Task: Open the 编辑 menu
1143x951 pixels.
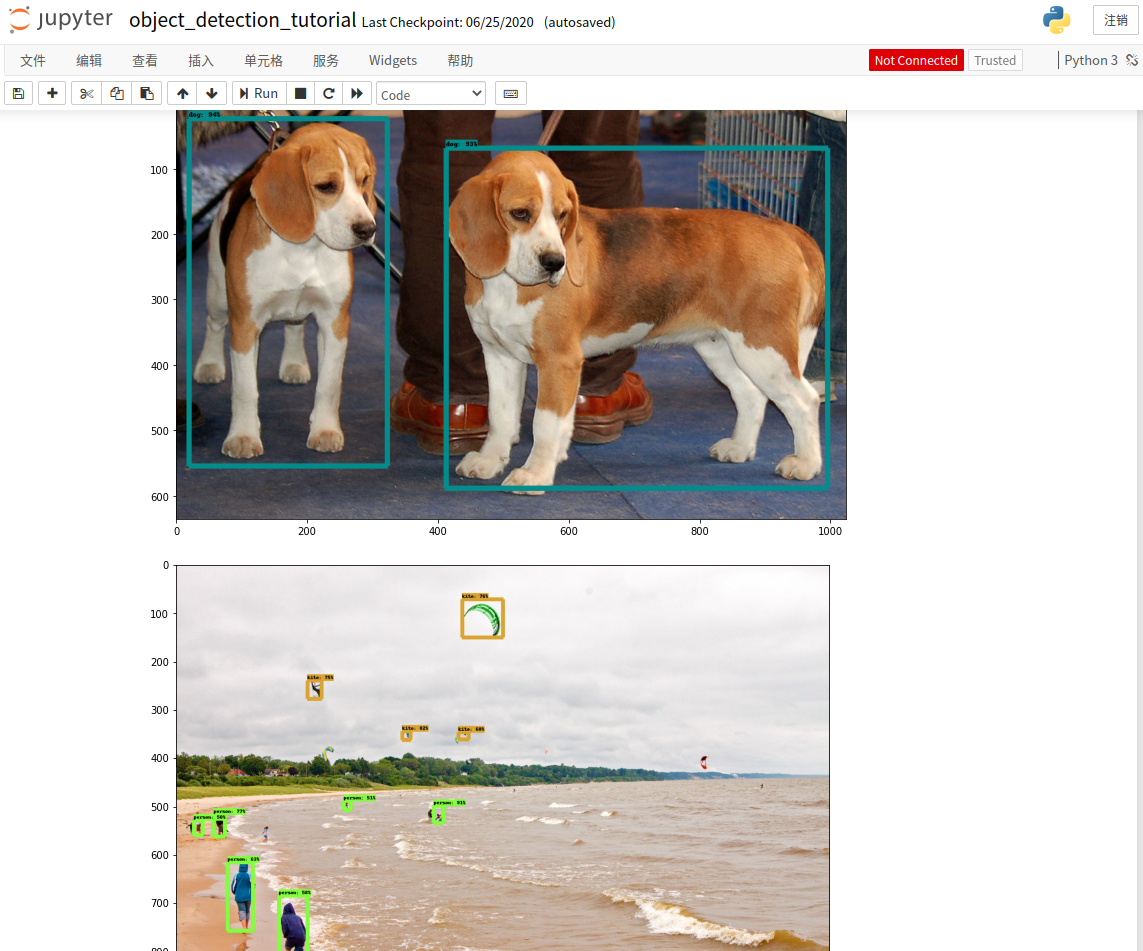Action: 89,60
